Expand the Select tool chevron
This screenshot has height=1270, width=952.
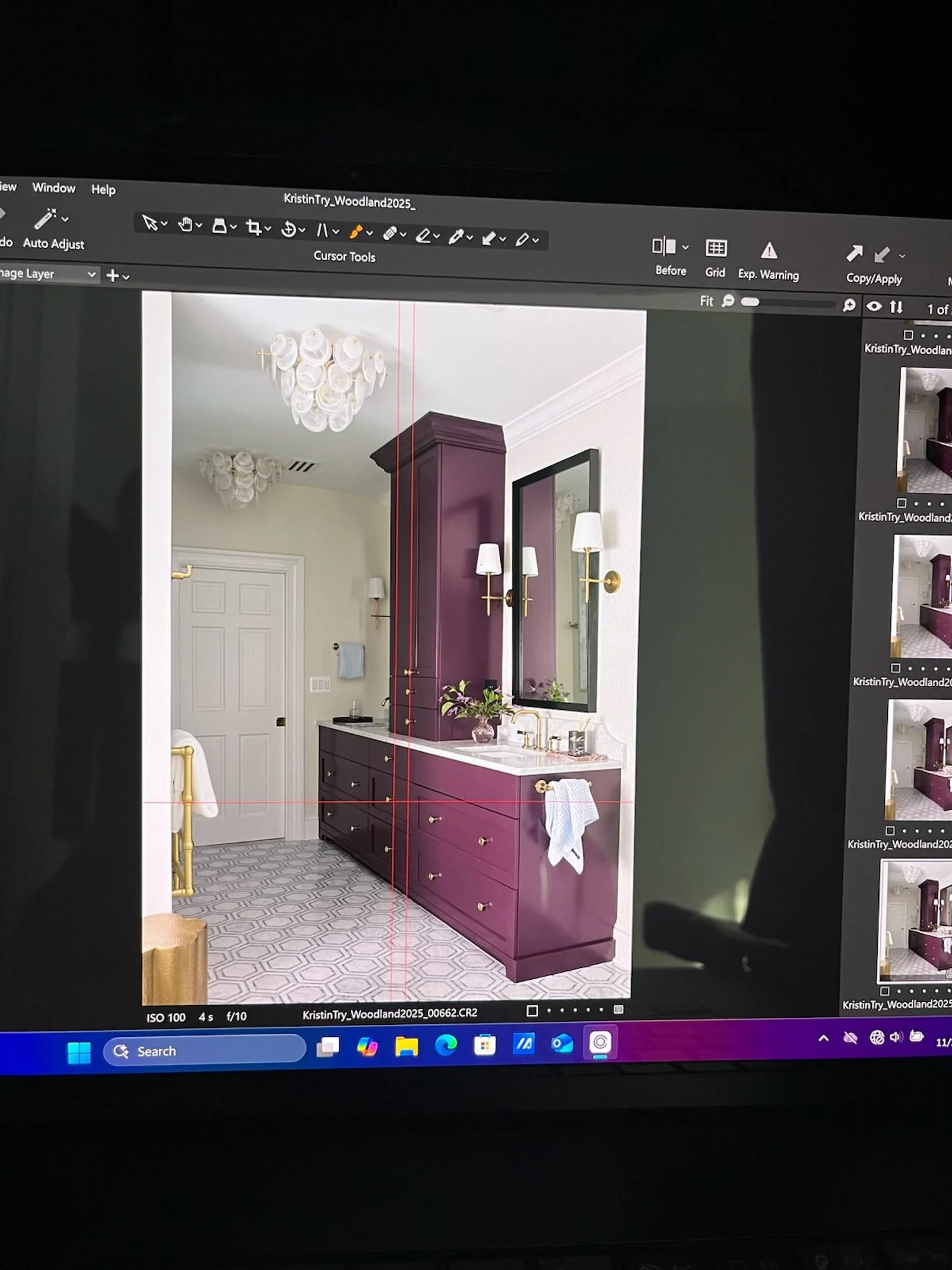pyautogui.click(x=164, y=224)
